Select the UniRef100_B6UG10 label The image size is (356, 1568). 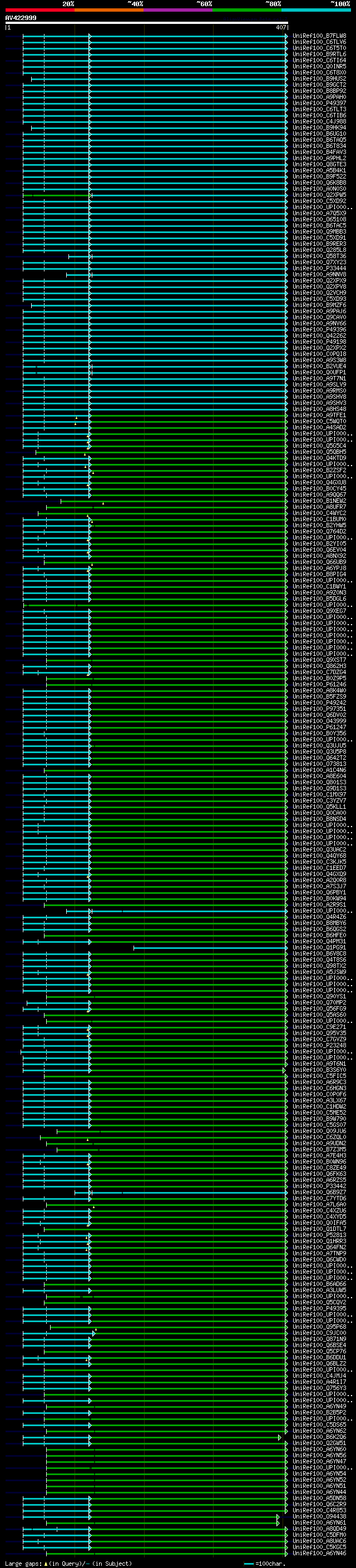[319, 133]
